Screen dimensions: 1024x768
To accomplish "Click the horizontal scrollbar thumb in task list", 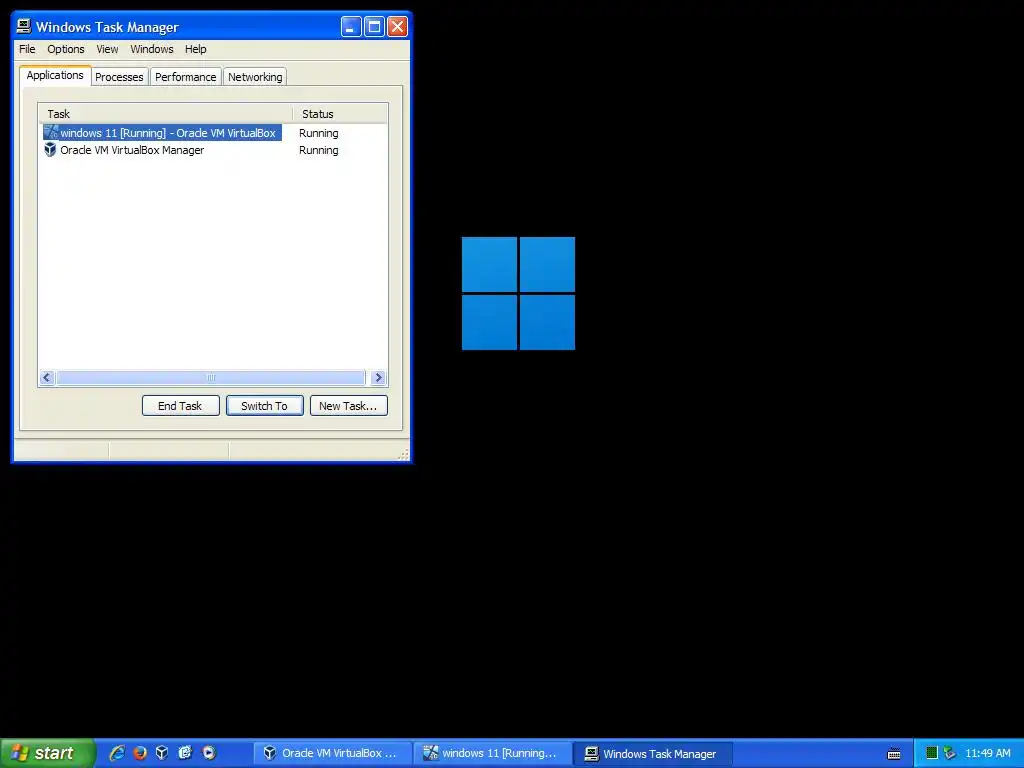I will pyautogui.click(x=211, y=377).
